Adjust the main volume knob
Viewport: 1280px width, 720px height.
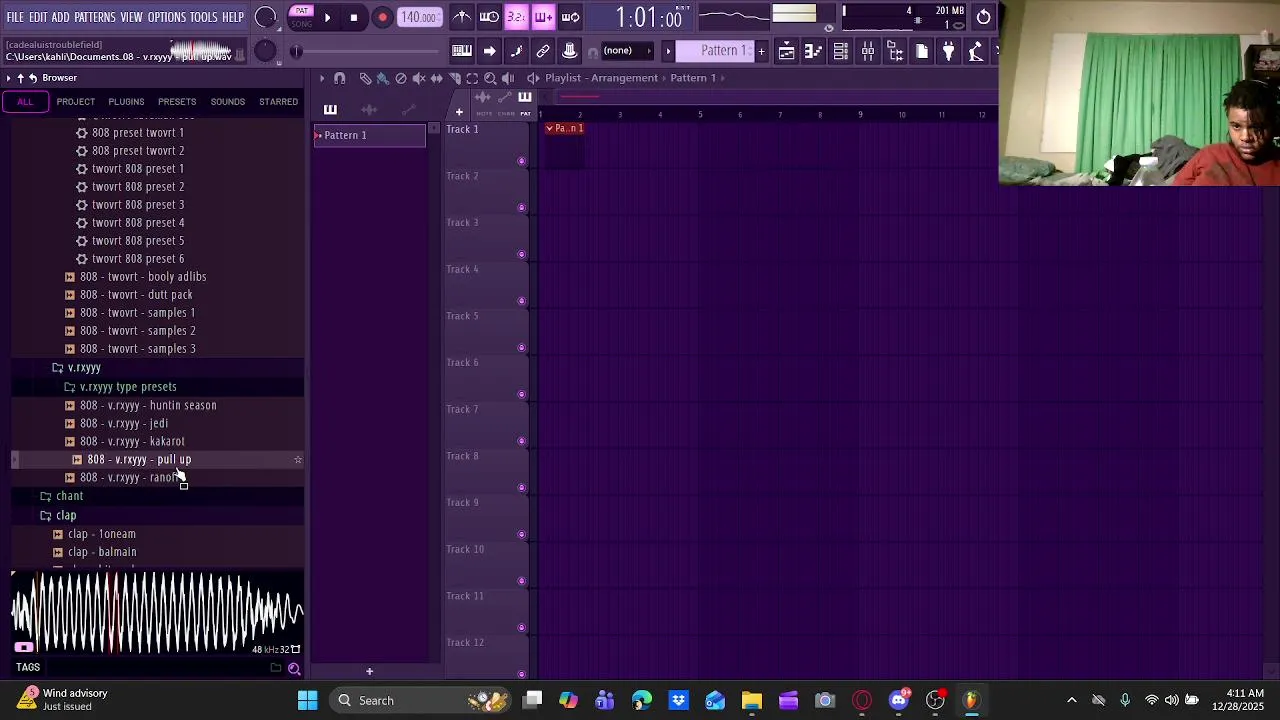click(x=265, y=17)
